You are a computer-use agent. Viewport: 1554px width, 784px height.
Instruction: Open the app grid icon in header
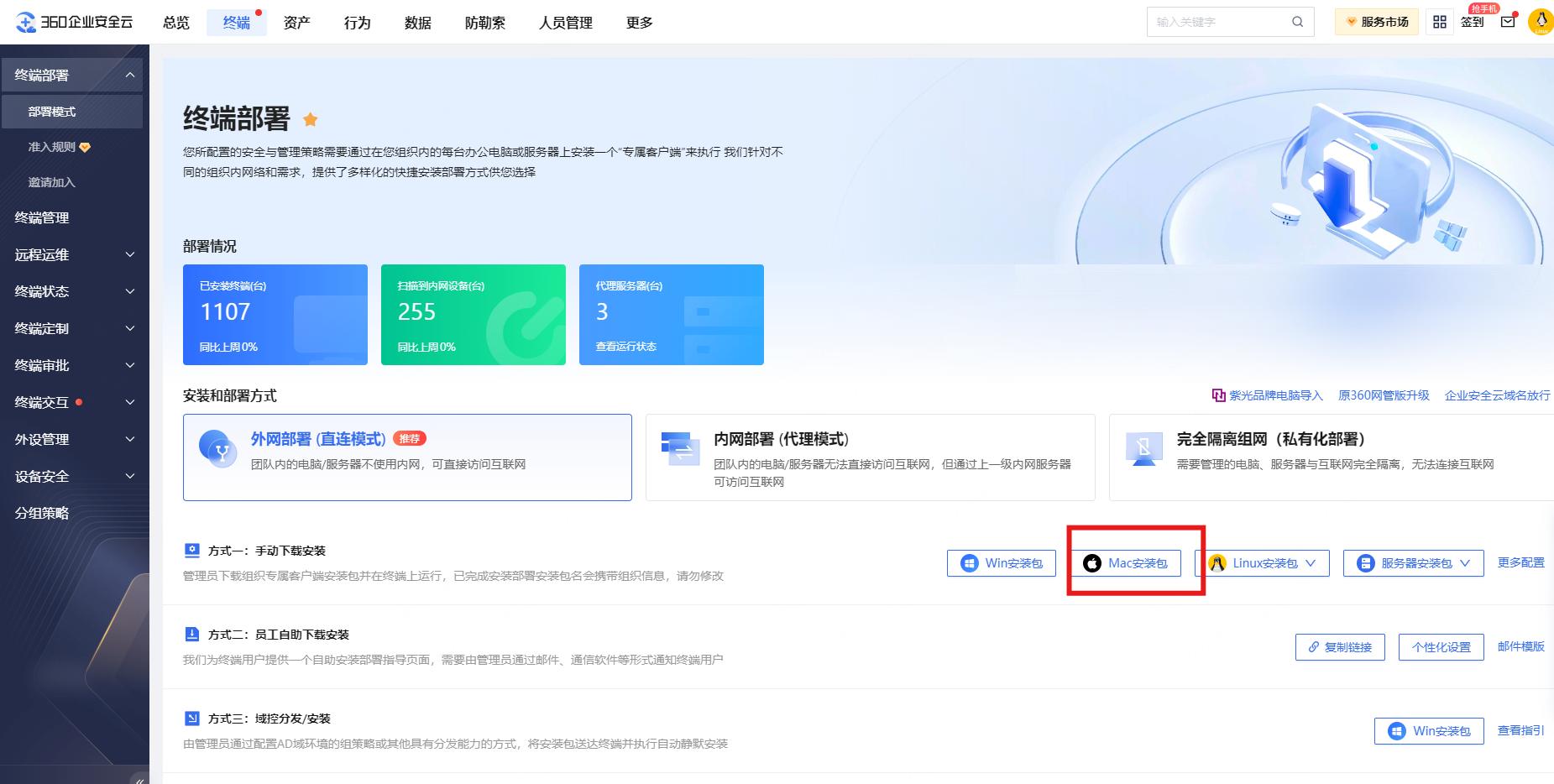click(1440, 22)
